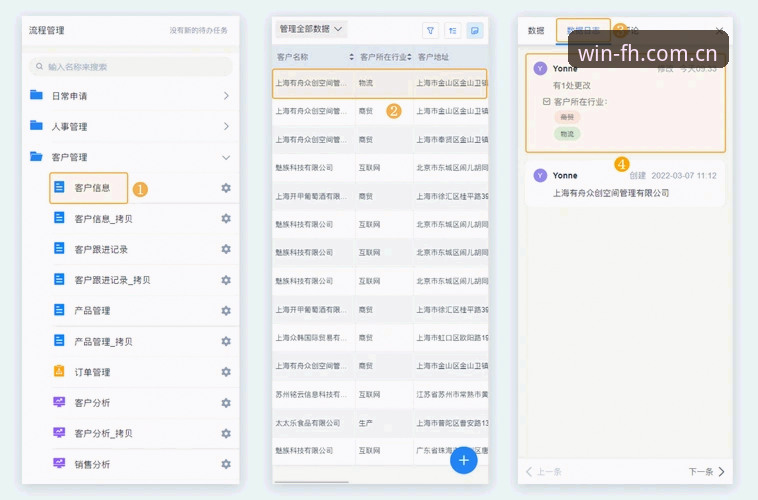Screen dimensions: 758x500
Task: Click the orange form icon beside 订单管理
Action: [x=59, y=371]
